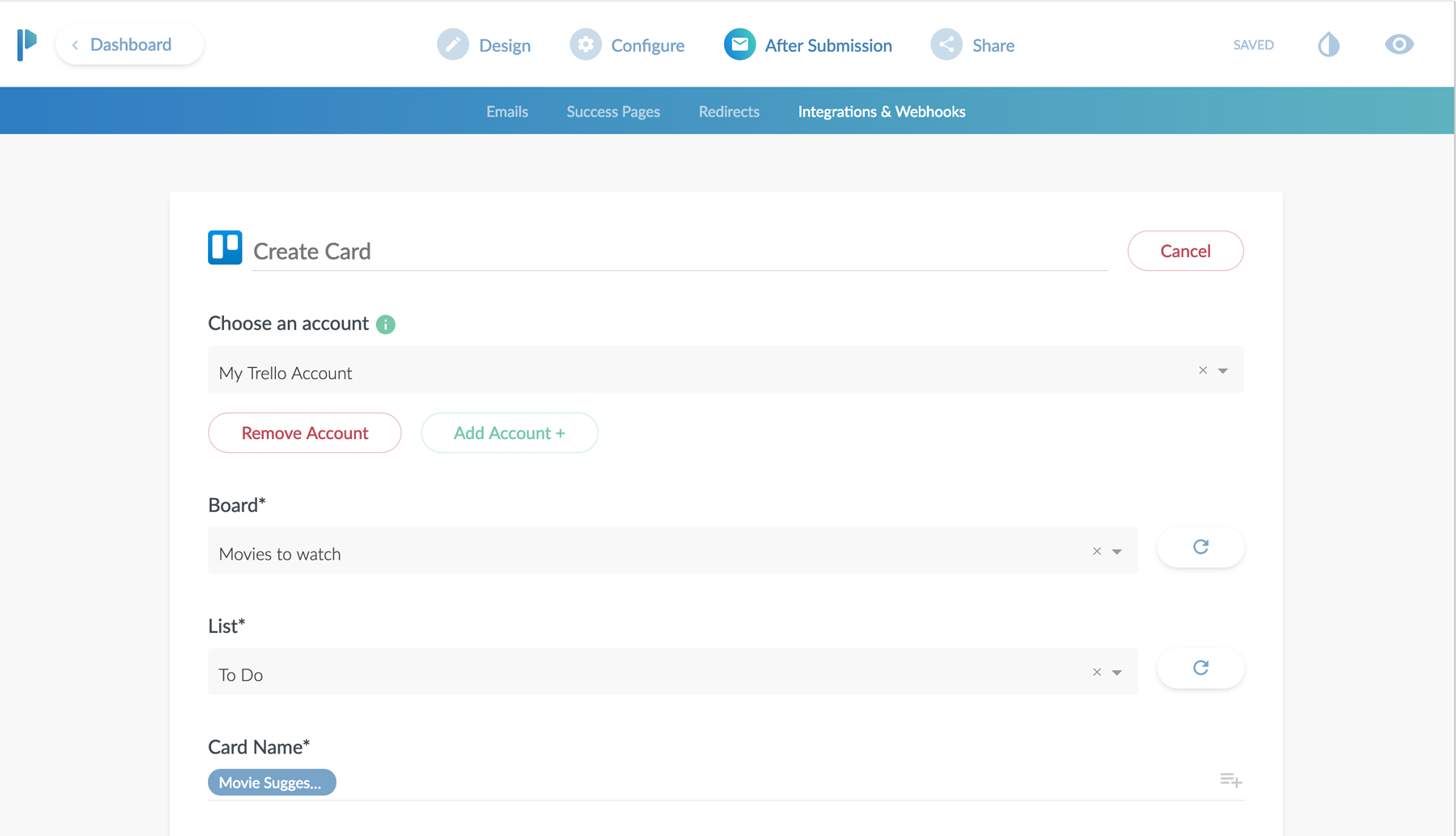Viewport: 1456px width, 836px height.
Task: Click the insert answer icon beside Card Name
Action: [1230, 779]
